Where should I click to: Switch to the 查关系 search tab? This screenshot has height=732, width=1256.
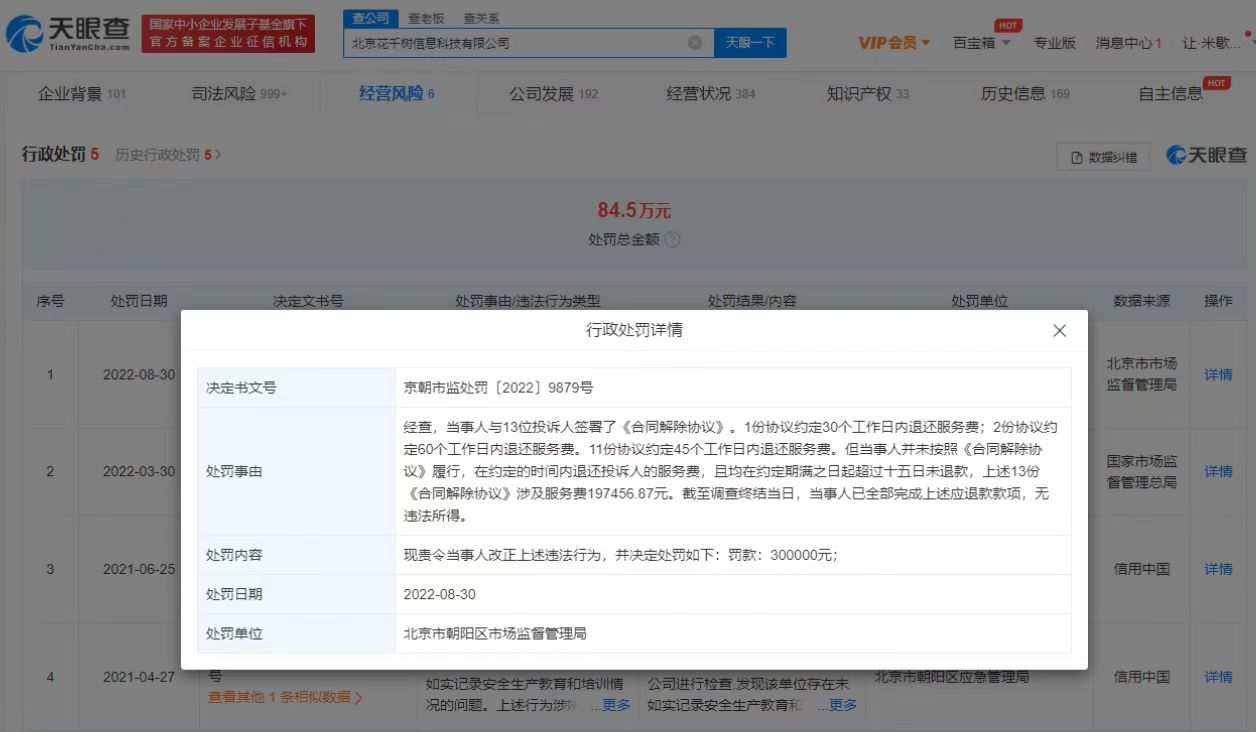pos(481,18)
